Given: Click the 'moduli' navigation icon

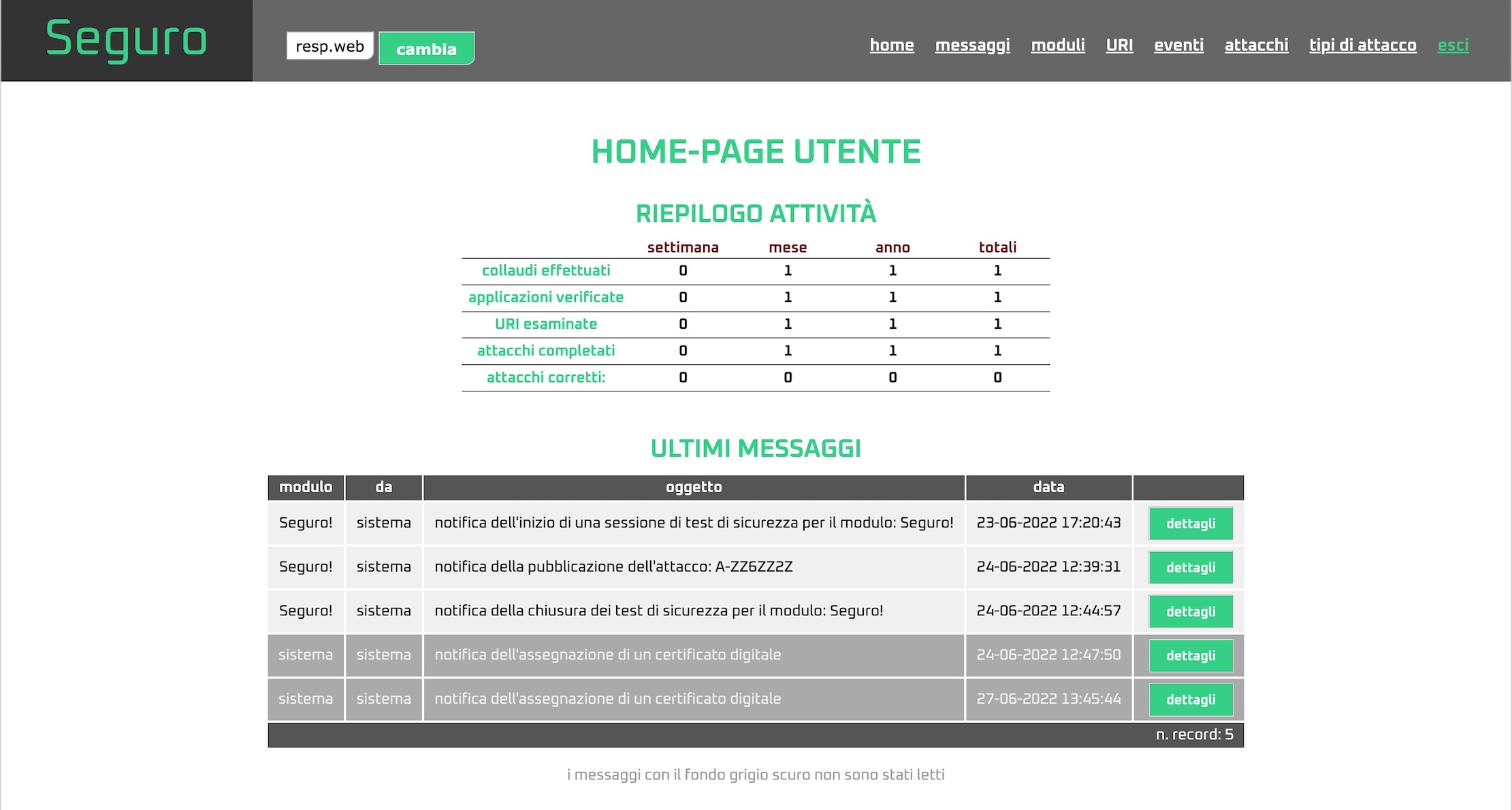Looking at the screenshot, I should click(x=1058, y=44).
